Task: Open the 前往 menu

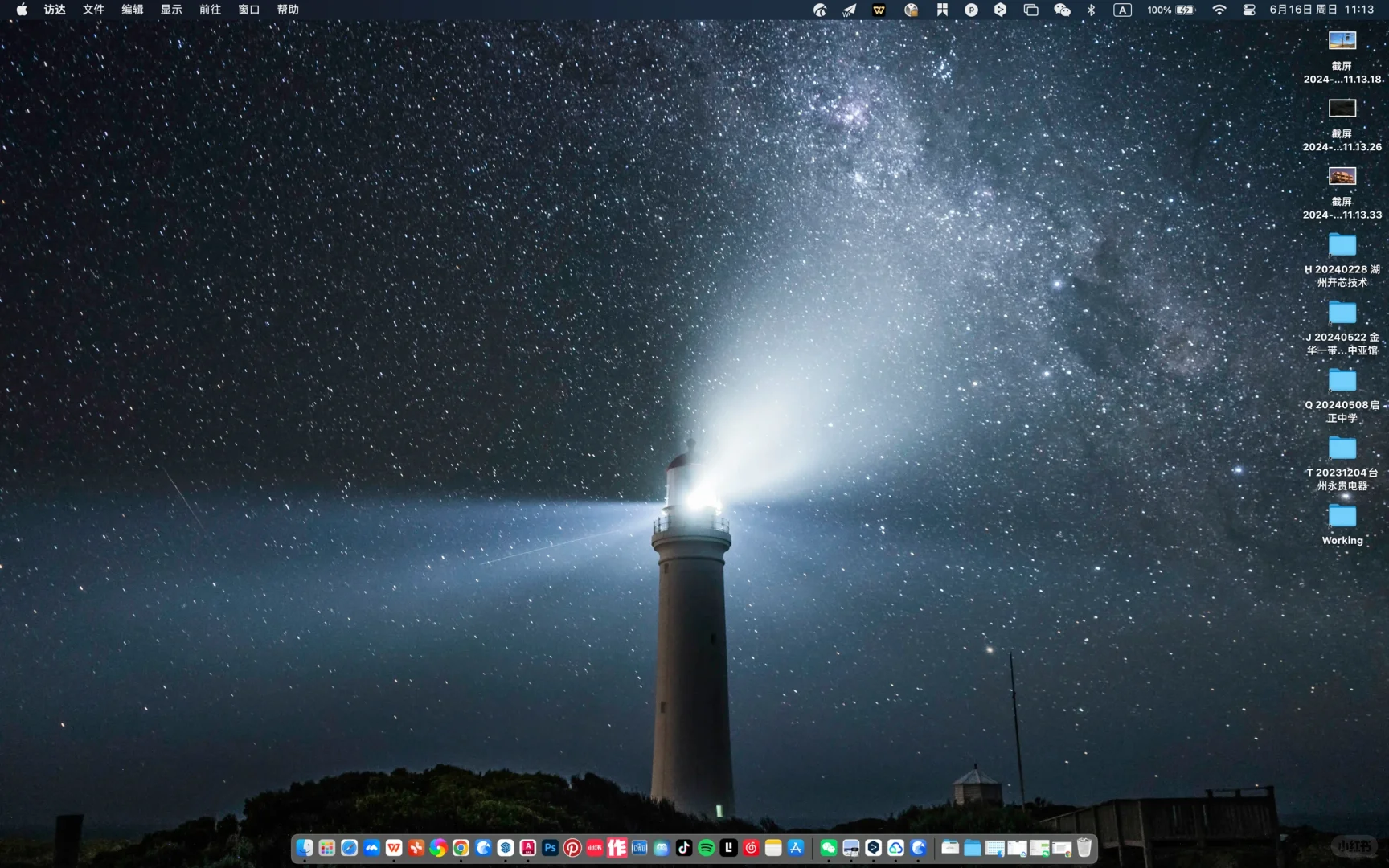Action: click(210, 10)
